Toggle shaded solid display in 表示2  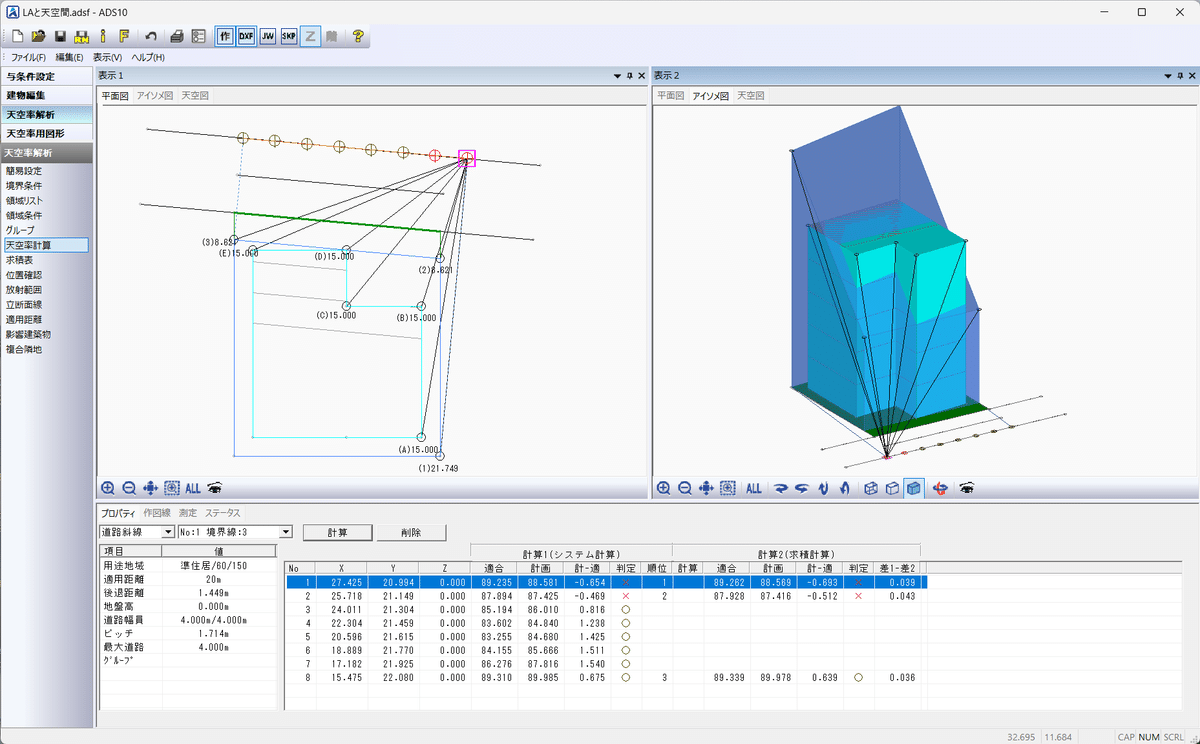click(913, 488)
